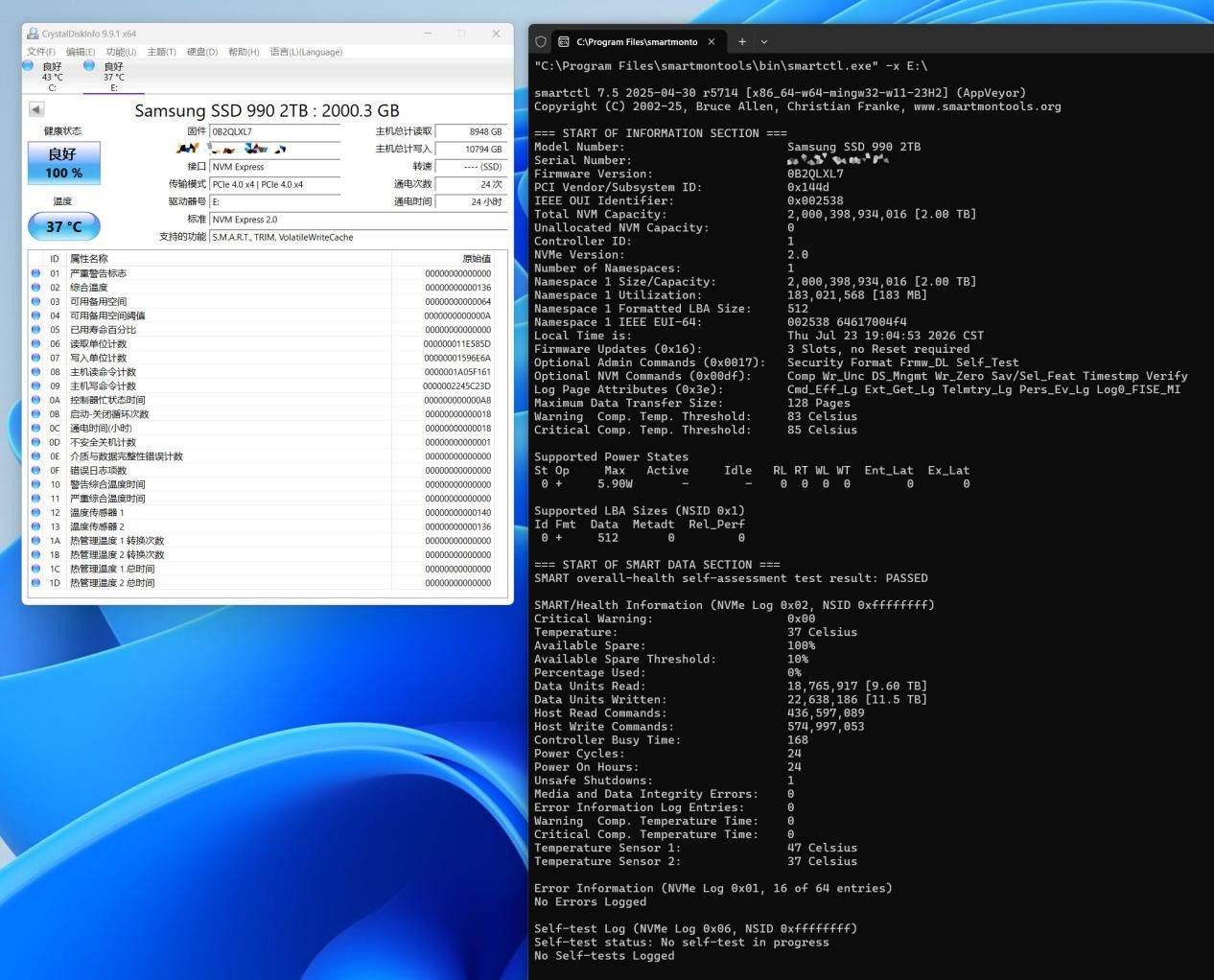Click the Samsung SSD 990 2TB title text

[x=267, y=110]
